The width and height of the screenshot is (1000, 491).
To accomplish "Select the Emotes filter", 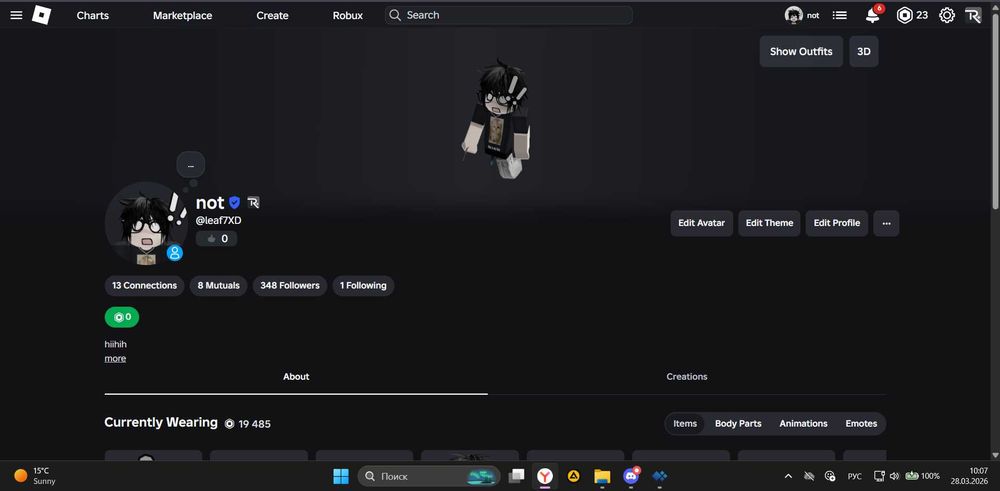I will [861, 423].
